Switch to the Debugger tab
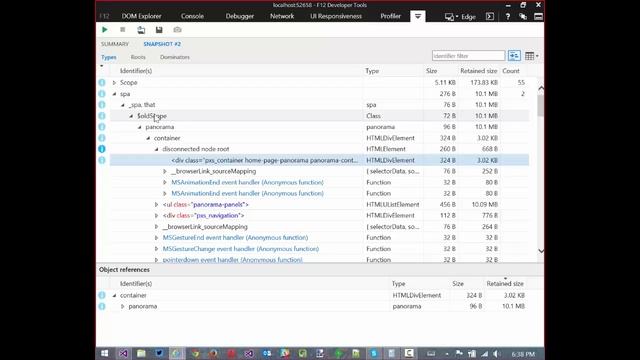The height and width of the screenshot is (360, 640). pyautogui.click(x=240, y=16)
